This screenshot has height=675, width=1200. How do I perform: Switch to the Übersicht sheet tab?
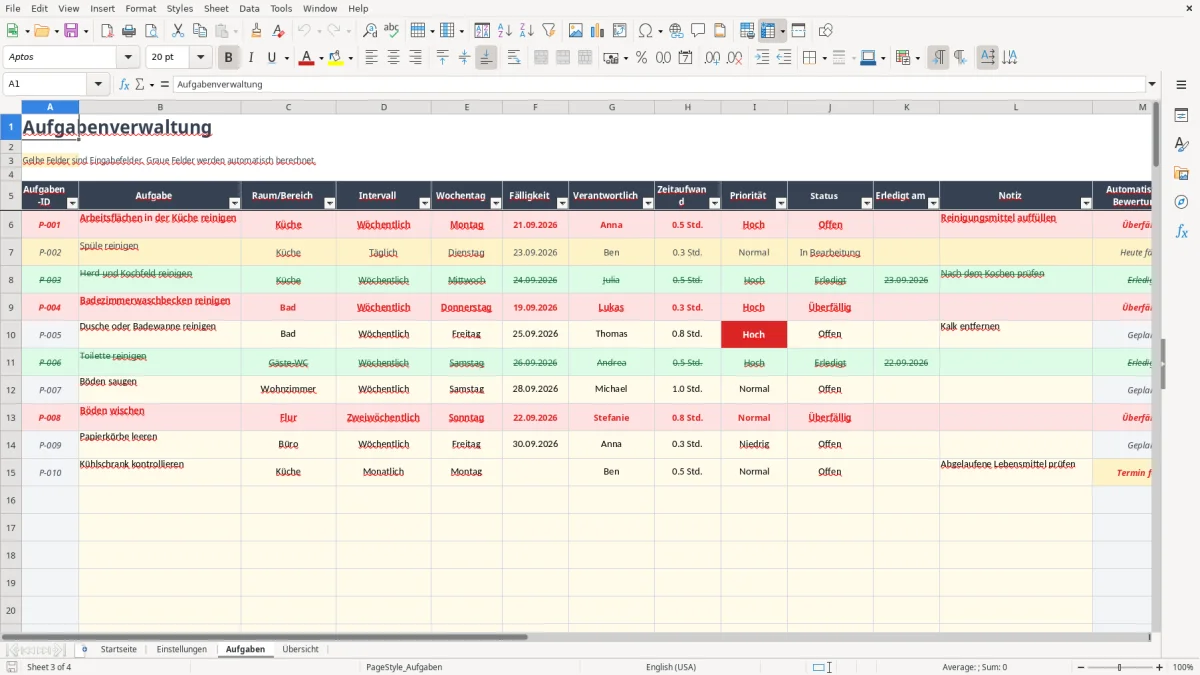pos(300,649)
